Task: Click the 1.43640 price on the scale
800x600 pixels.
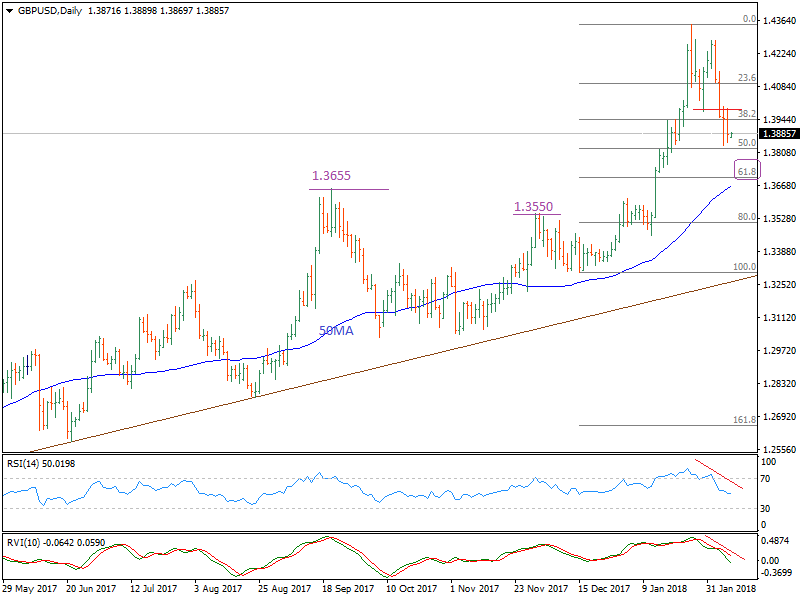Action: point(778,20)
